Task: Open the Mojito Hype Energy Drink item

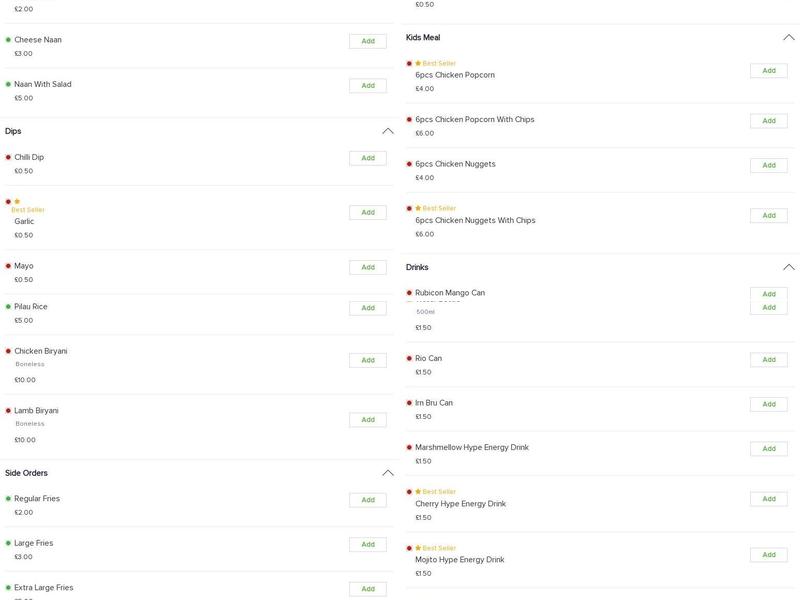Action: tap(461, 560)
